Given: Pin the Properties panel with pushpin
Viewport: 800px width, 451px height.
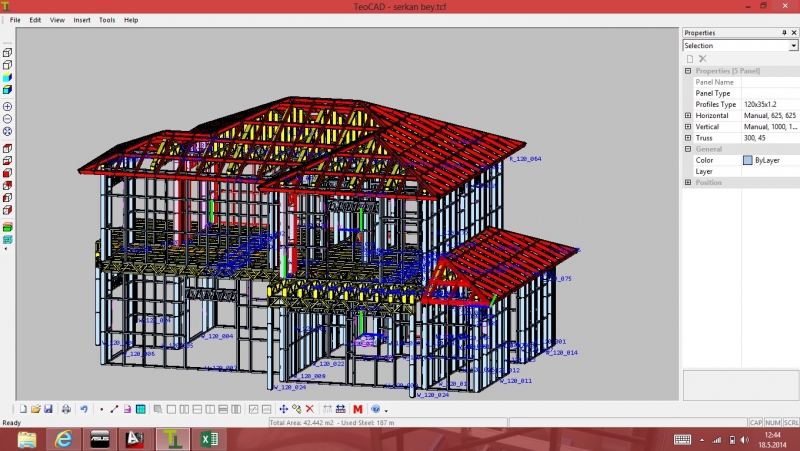Looking at the screenshot, I should (x=784, y=33).
